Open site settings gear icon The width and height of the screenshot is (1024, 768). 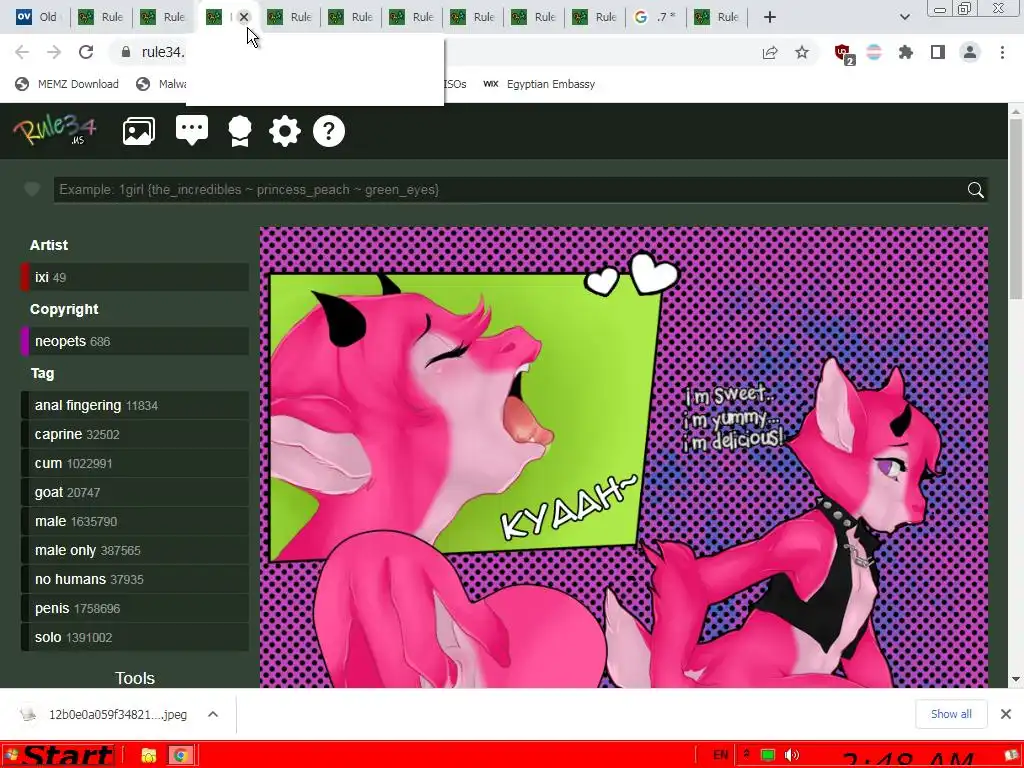pos(285,131)
